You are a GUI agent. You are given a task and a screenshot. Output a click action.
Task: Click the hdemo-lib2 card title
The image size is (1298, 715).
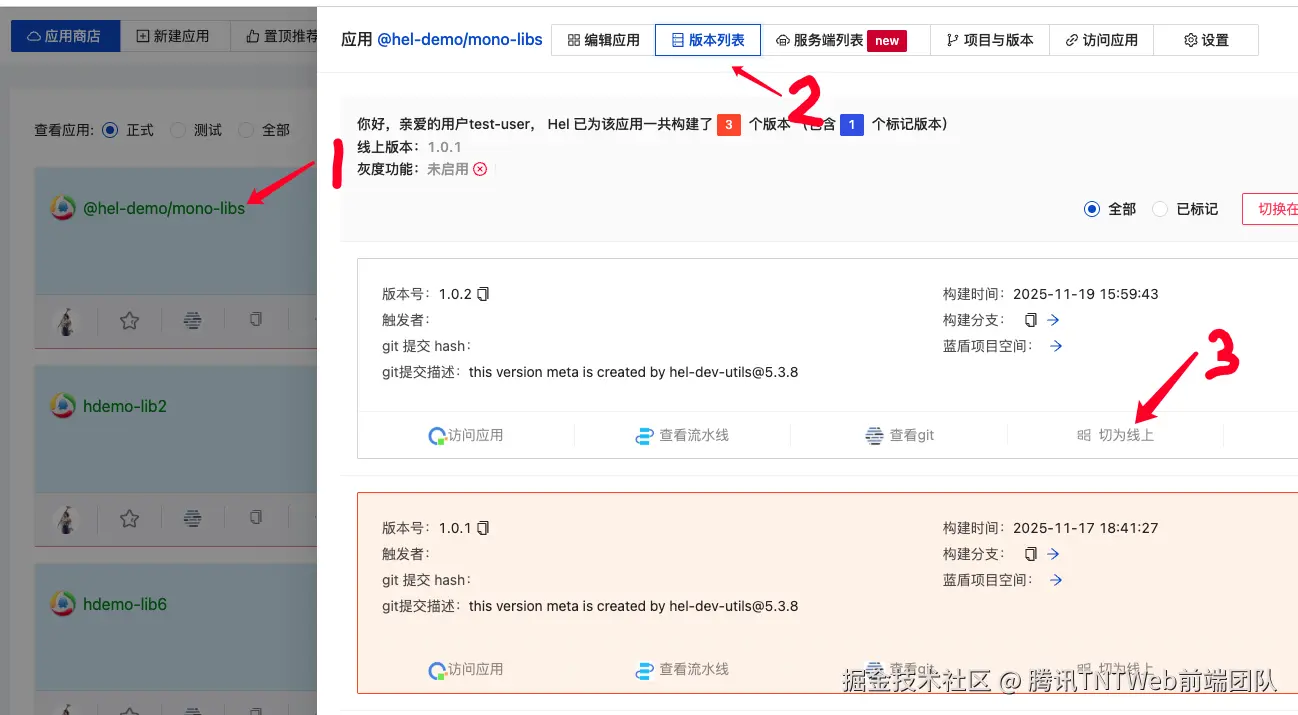(125, 406)
